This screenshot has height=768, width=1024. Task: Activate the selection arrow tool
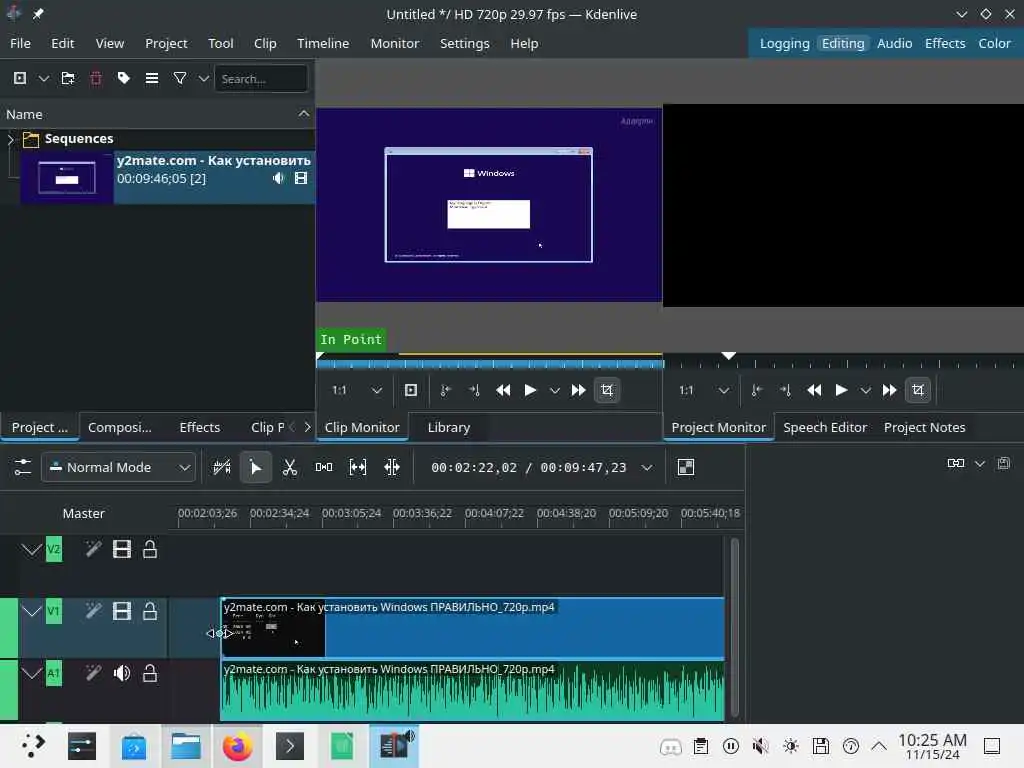pos(255,467)
